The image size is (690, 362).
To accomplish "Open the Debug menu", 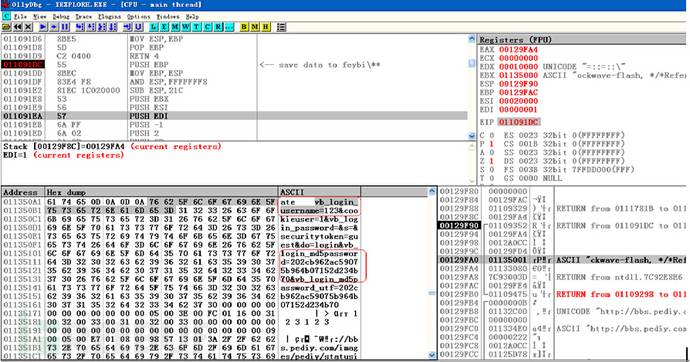I will pos(61,16).
